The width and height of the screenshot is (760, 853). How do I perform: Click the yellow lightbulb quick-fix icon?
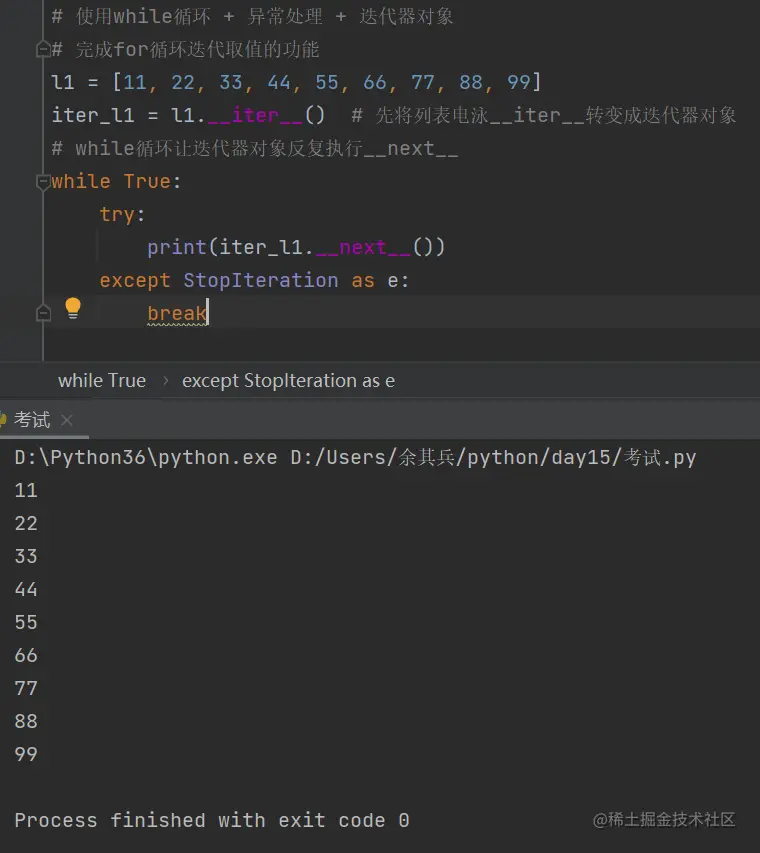tap(73, 308)
